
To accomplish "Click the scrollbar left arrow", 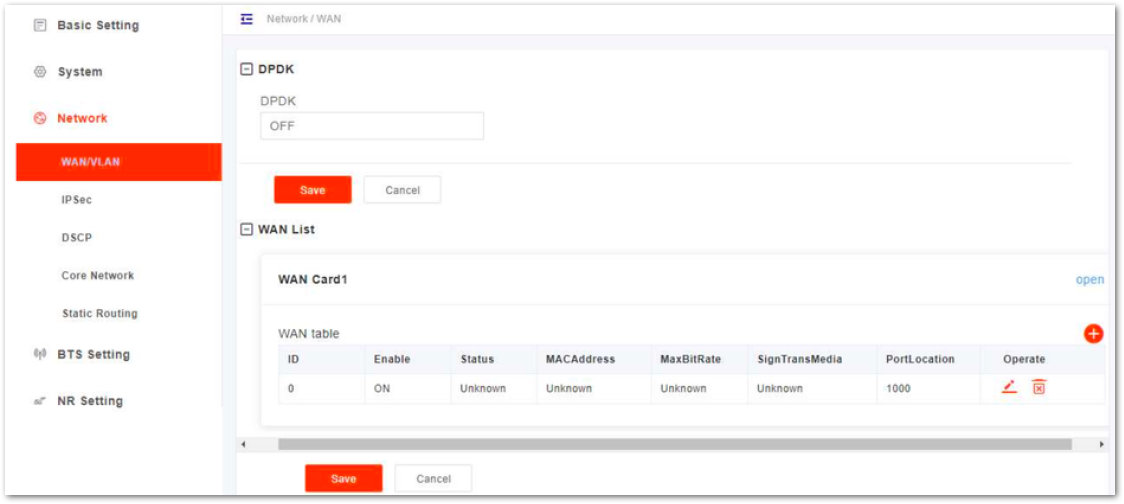I will (x=244, y=444).
